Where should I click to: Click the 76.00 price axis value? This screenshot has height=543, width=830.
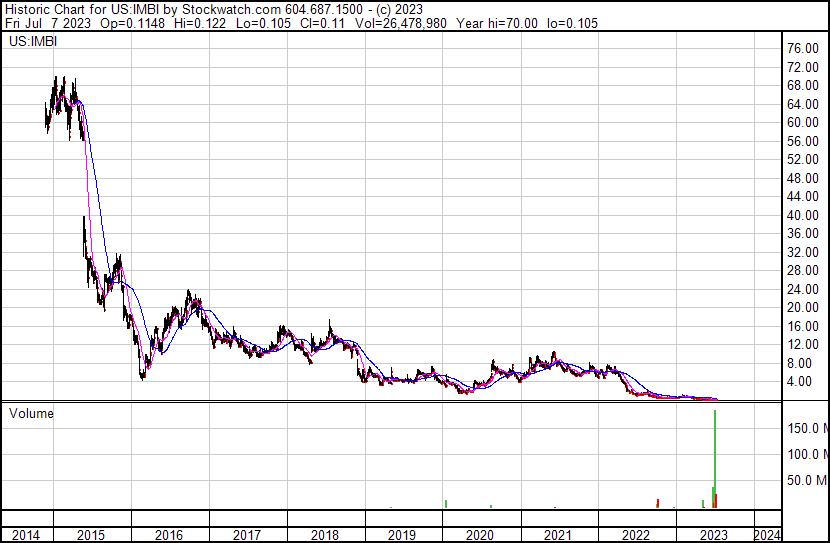click(803, 49)
